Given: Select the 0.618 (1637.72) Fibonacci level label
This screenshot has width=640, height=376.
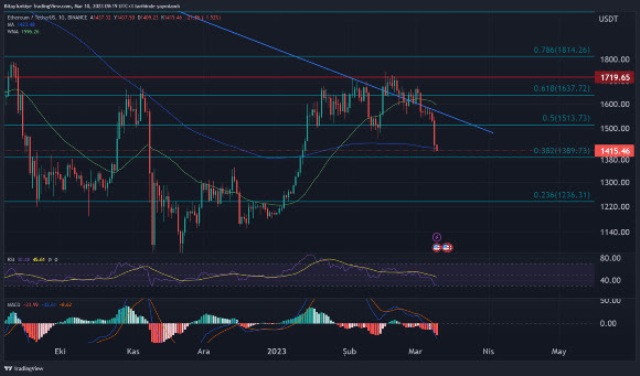Looking at the screenshot, I should (x=562, y=89).
